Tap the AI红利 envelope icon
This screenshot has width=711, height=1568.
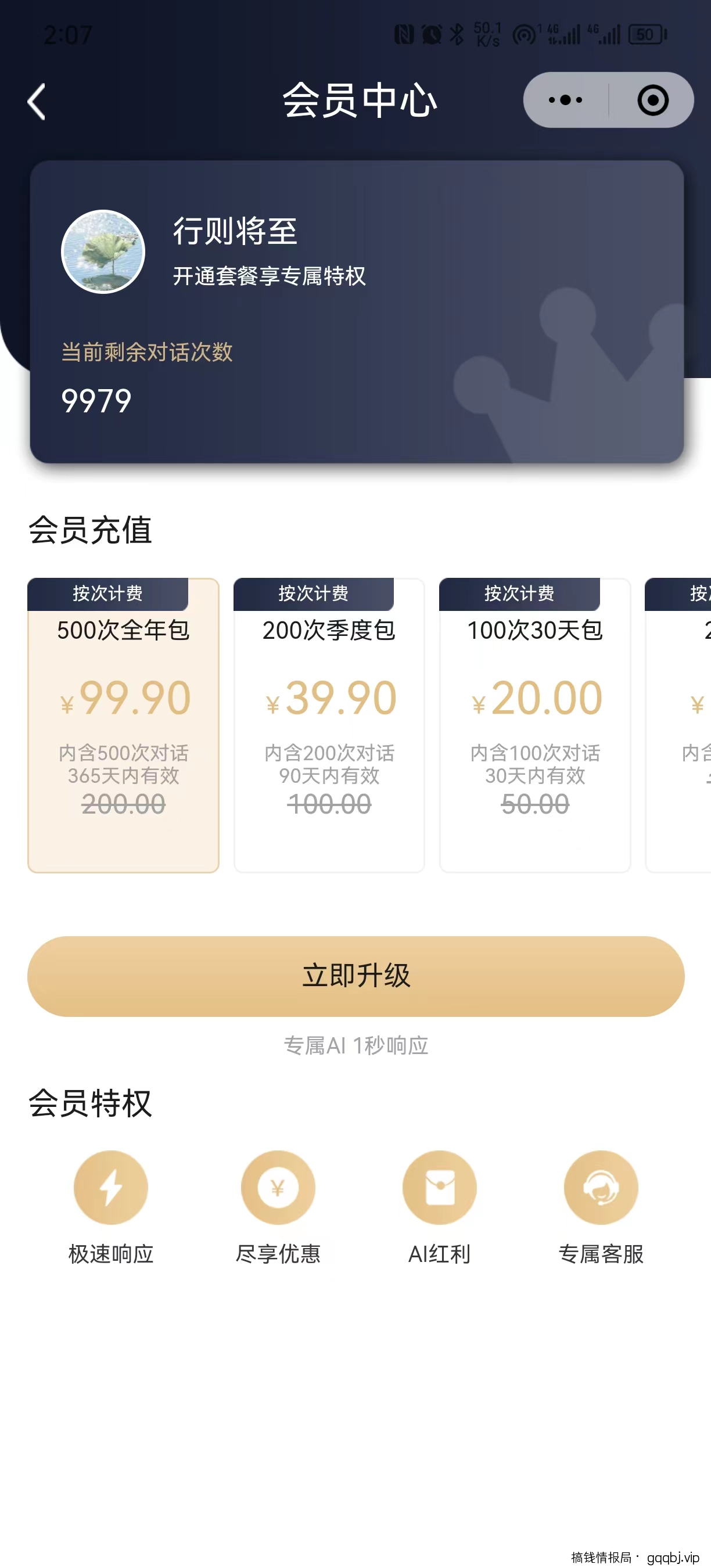coord(440,1187)
